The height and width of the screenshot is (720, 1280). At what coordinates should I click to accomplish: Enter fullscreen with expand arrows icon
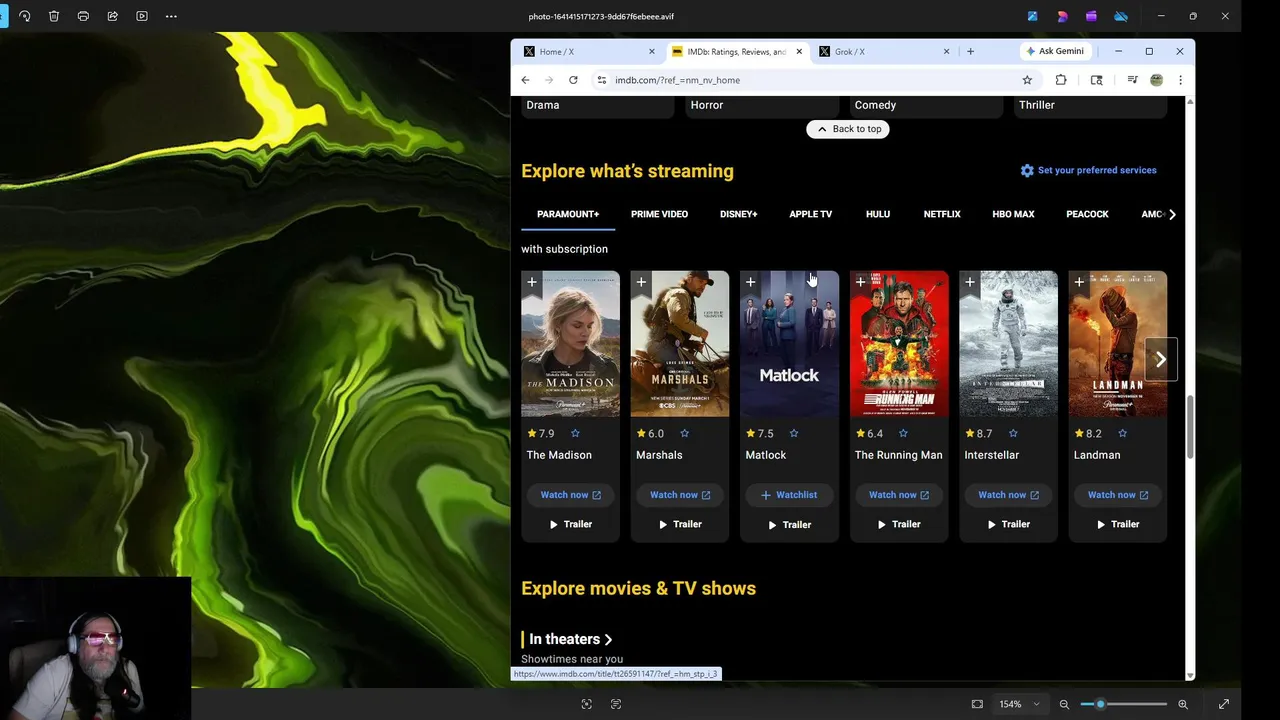(x=1223, y=704)
